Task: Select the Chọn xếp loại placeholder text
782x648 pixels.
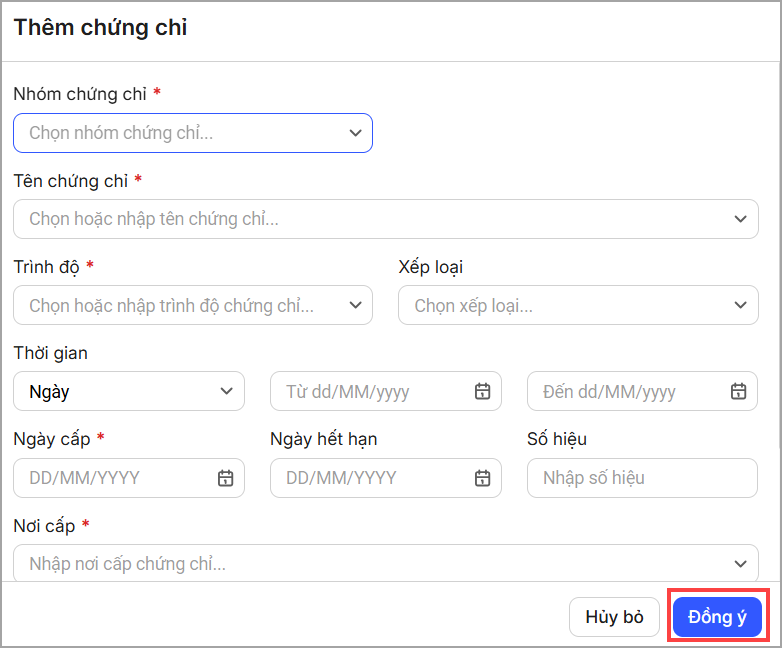Action: coord(474,306)
